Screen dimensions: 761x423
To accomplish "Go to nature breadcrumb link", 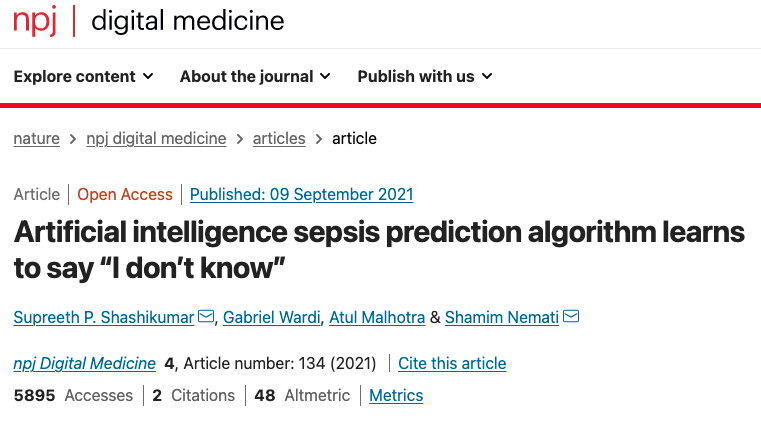I will coord(36,138).
